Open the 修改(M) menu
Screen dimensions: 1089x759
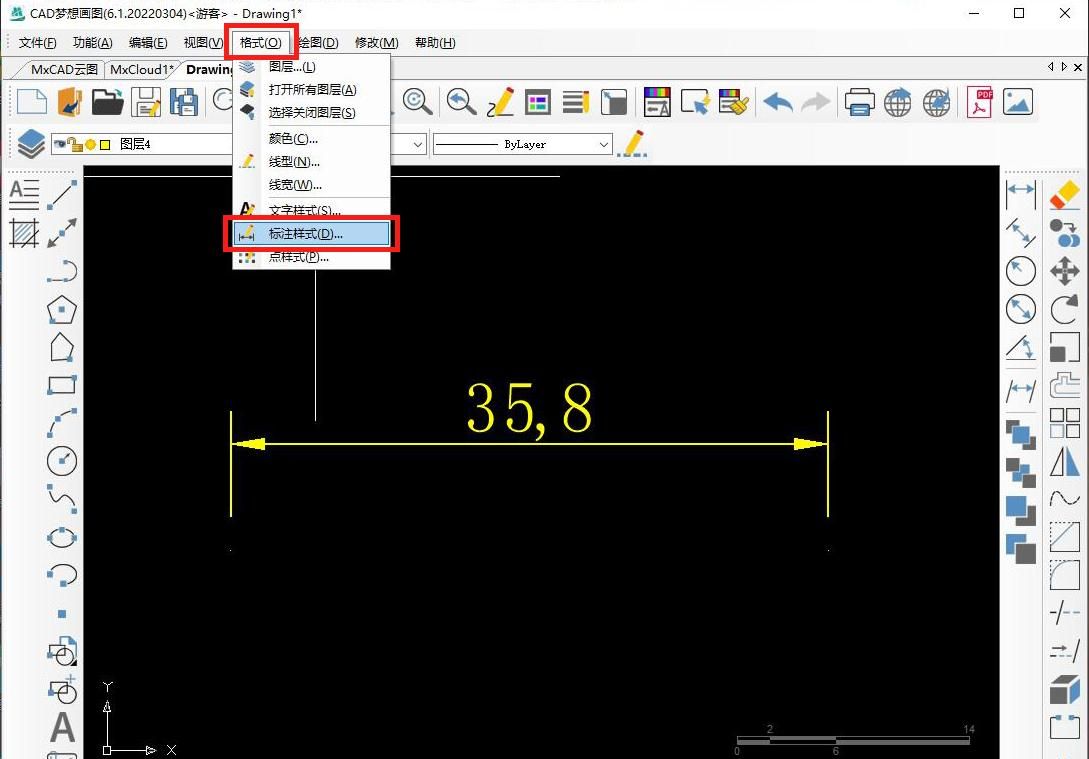pos(376,43)
